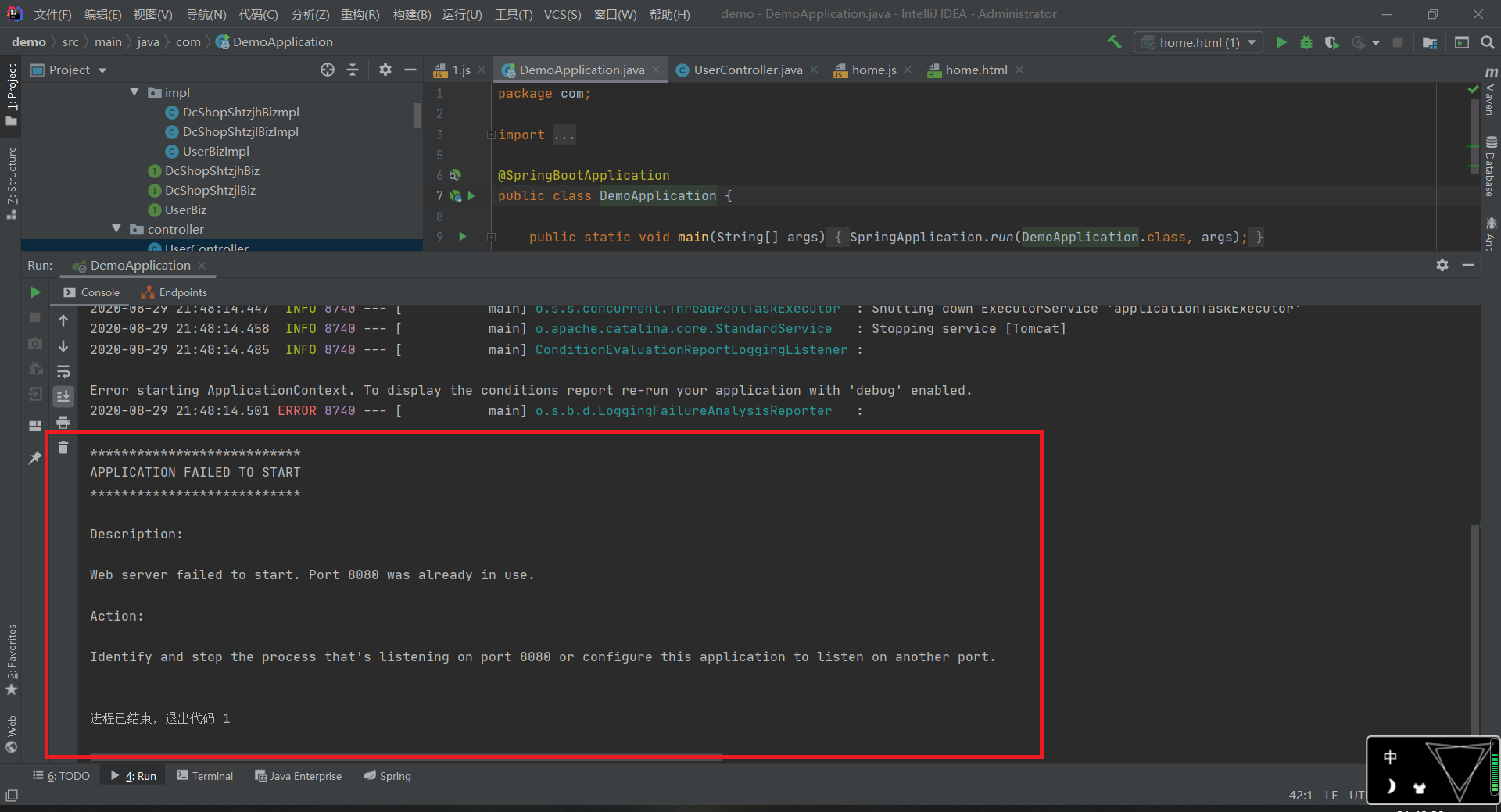Print console output icon
Viewport: 1501px width, 812px height.
pos(63,422)
